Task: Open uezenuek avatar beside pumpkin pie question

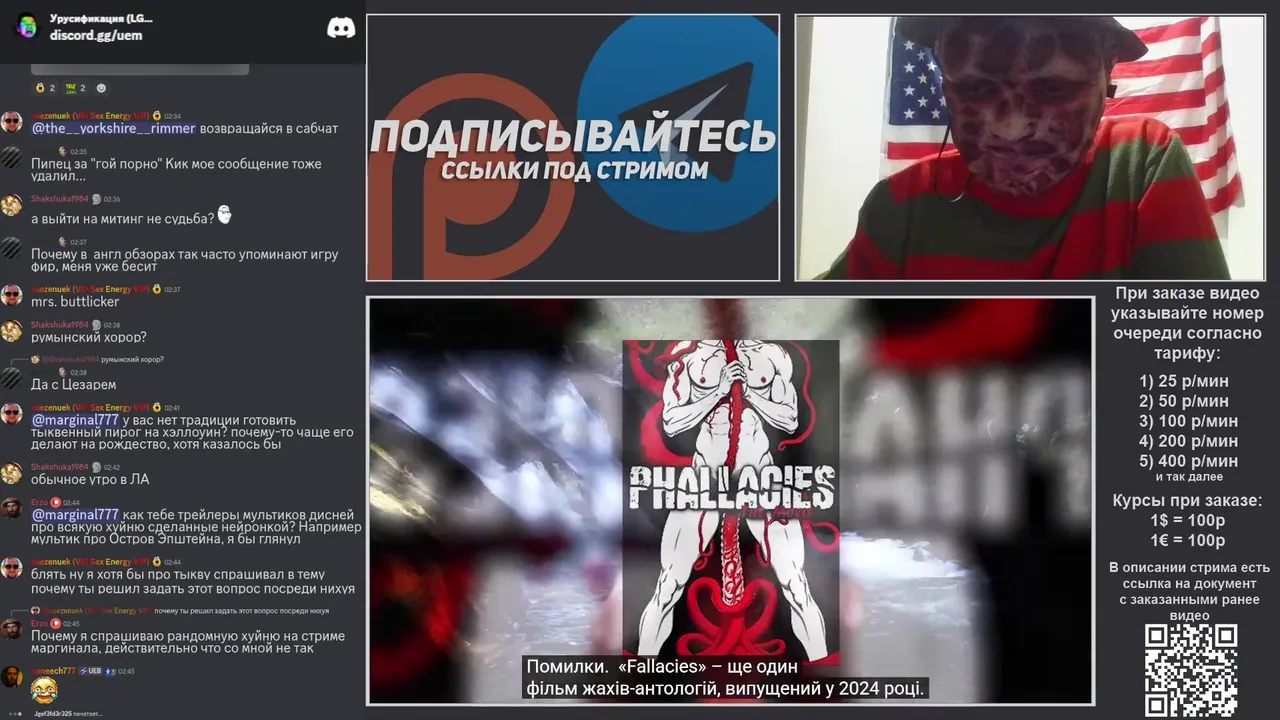Action: [x=12, y=414]
